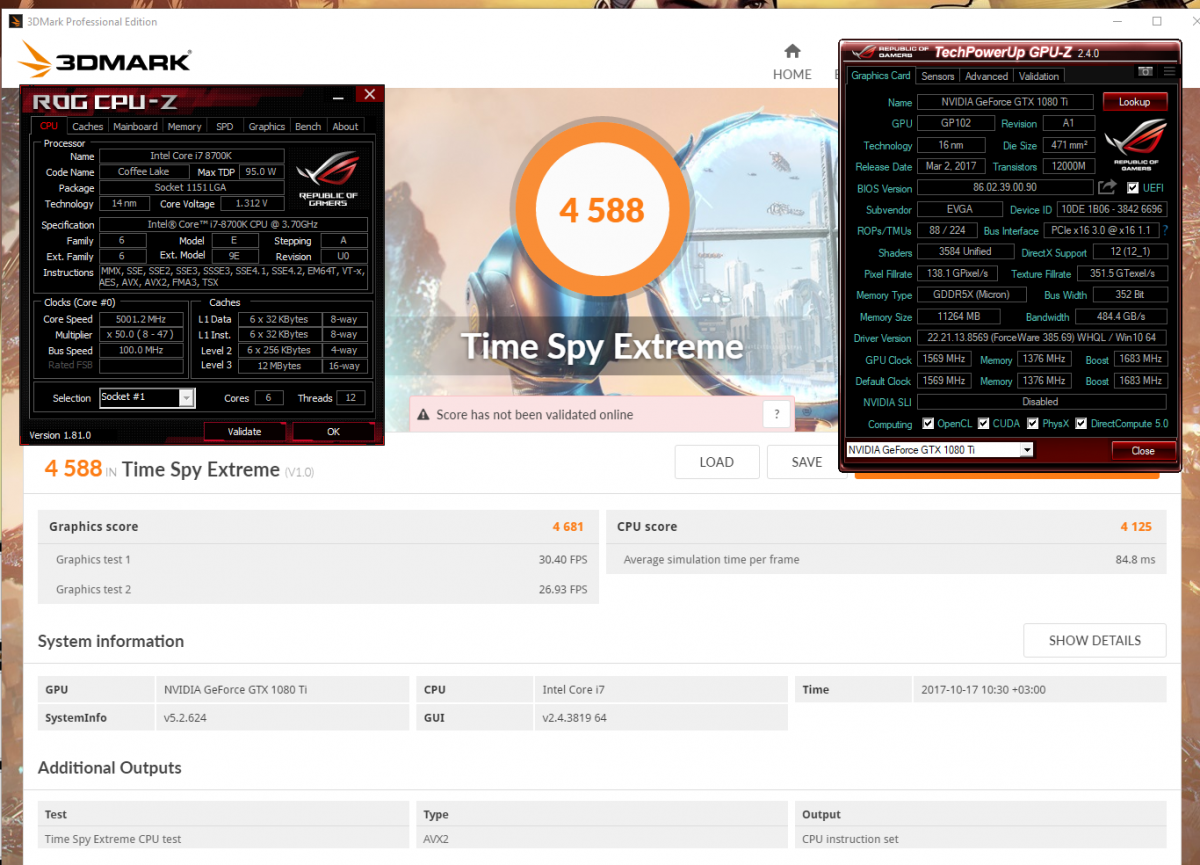Click 3DMark title bar app icon
This screenshot has width=1200, height=865.
click(x=14, y=21)
